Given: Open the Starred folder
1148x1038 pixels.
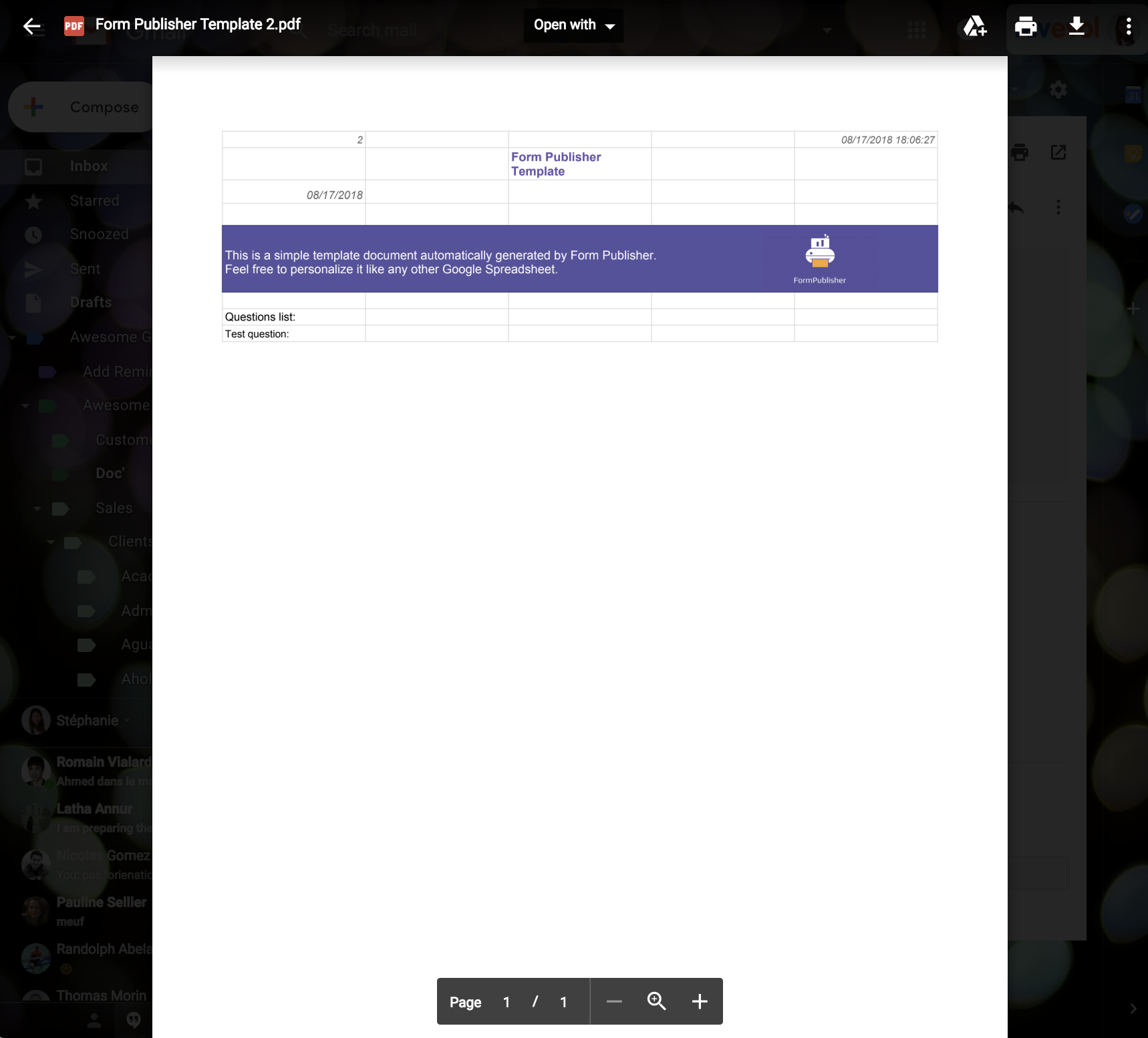Looking at the screenshot, I should click(94, 201).
